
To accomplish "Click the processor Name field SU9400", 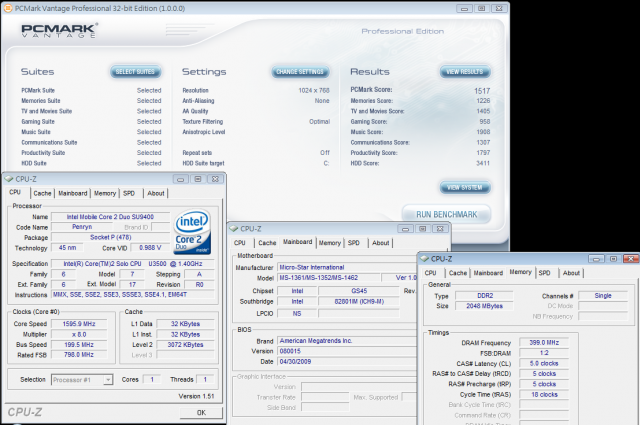I will [110, 217].
